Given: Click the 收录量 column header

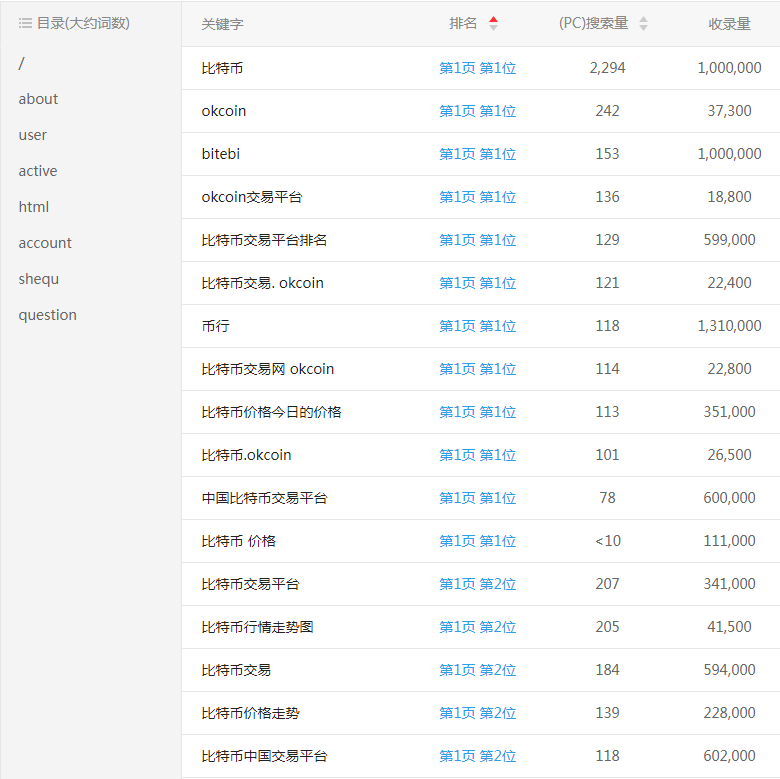Looking at the screenshot, I should tap(729, 24).
